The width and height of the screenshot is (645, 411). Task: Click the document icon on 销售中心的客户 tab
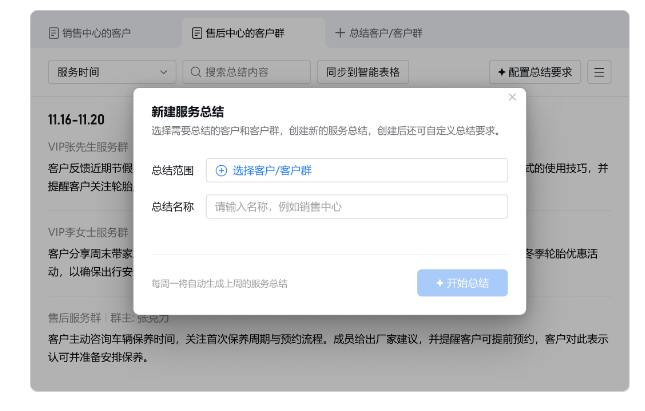[x=54, y=33]
